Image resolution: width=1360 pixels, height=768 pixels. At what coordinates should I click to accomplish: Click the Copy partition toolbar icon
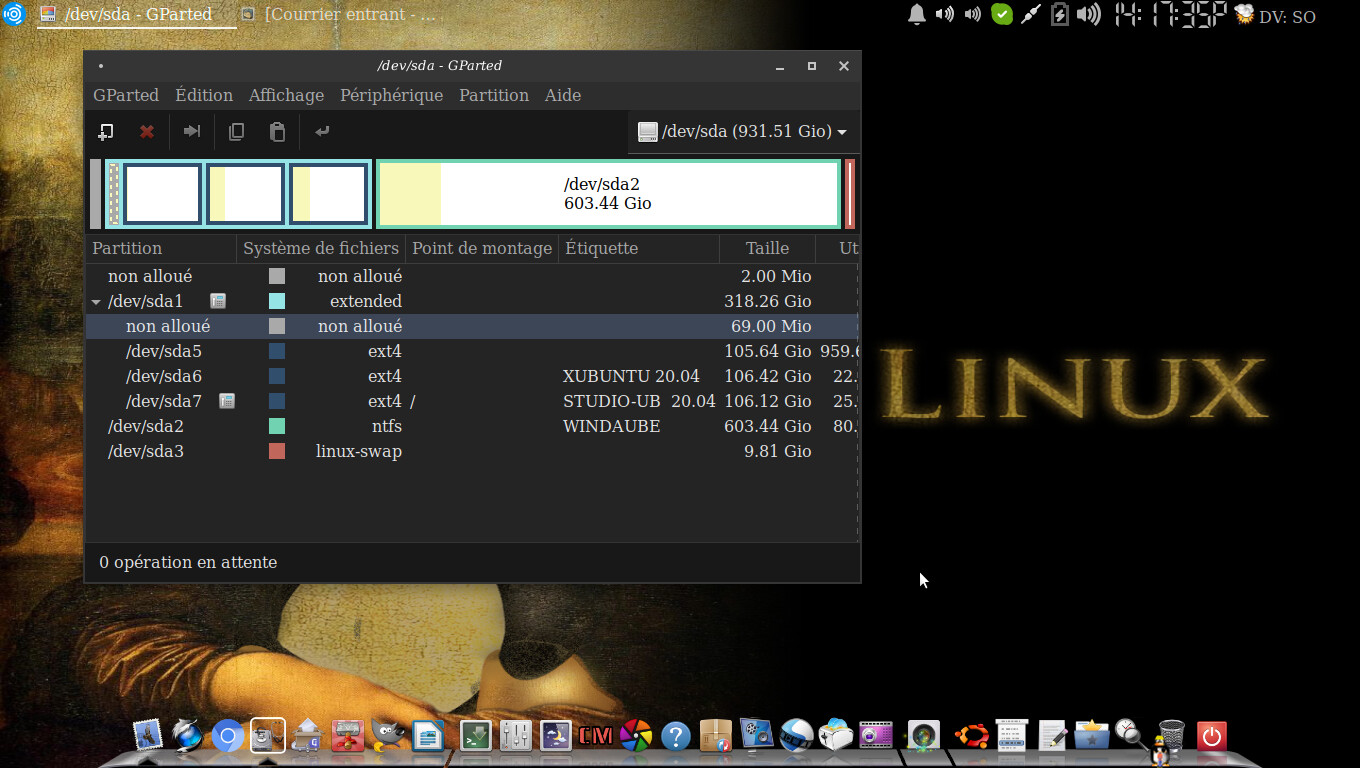click(x=236, y=131)
